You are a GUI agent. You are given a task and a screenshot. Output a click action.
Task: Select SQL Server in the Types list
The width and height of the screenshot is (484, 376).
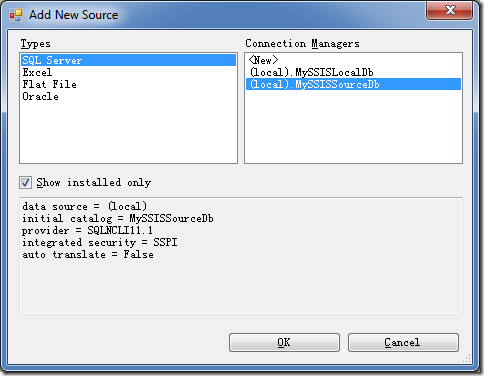pyautogui.click(x=128, y=60)
